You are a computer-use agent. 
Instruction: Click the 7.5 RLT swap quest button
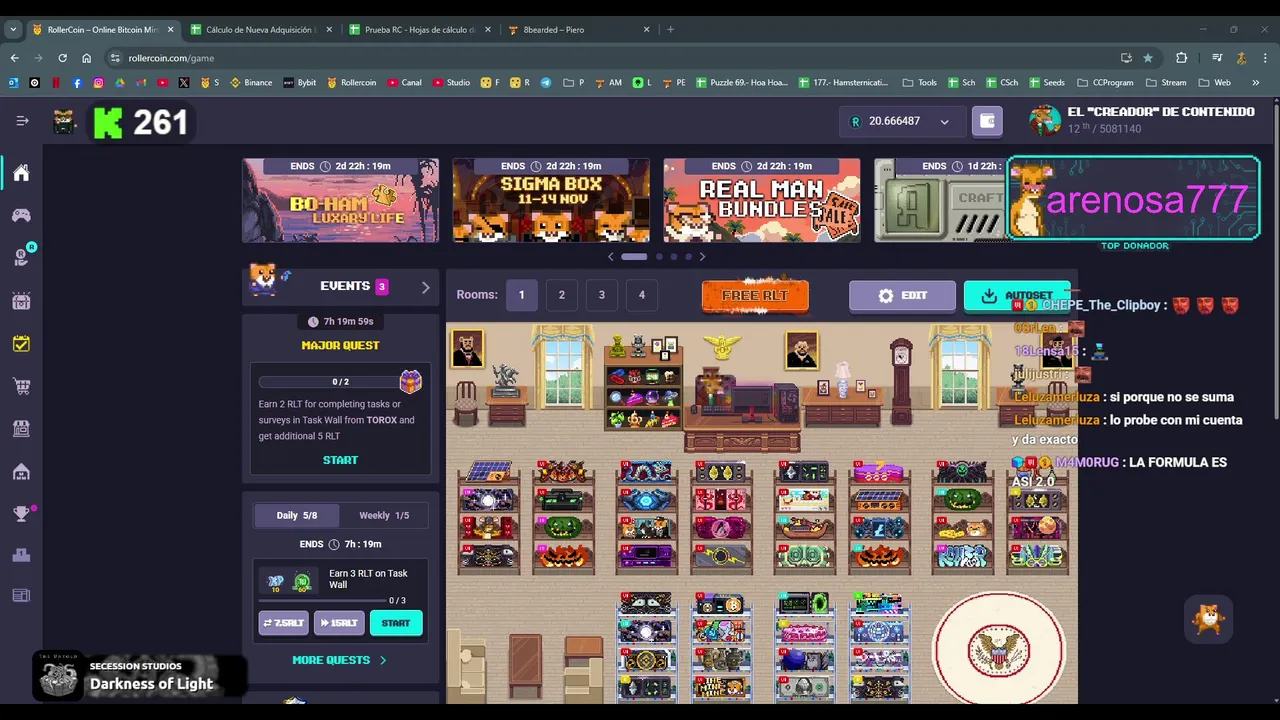point(284,623)
